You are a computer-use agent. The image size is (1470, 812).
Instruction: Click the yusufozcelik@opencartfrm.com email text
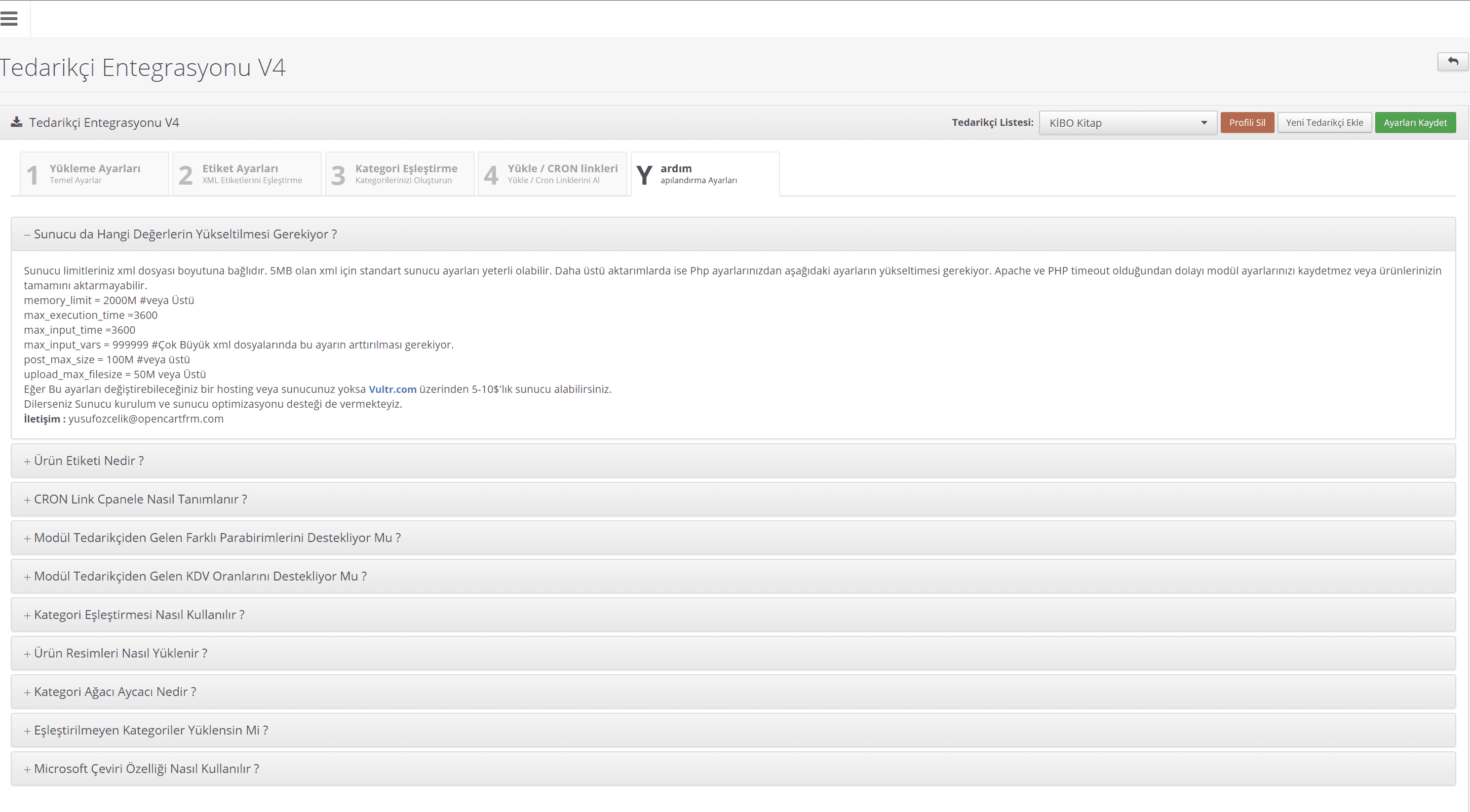(146, 419)
